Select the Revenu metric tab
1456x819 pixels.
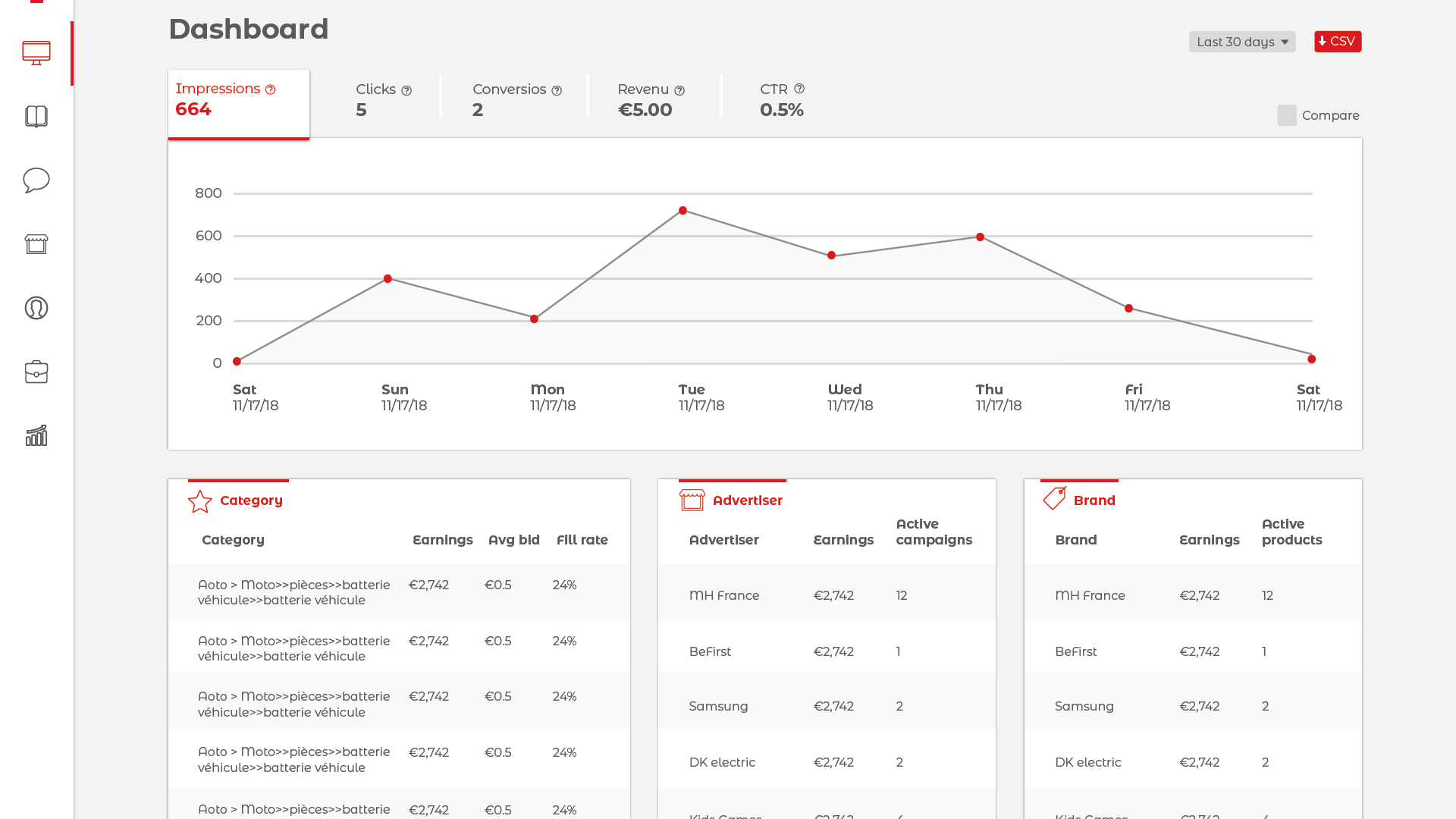[x=651, y=99]
